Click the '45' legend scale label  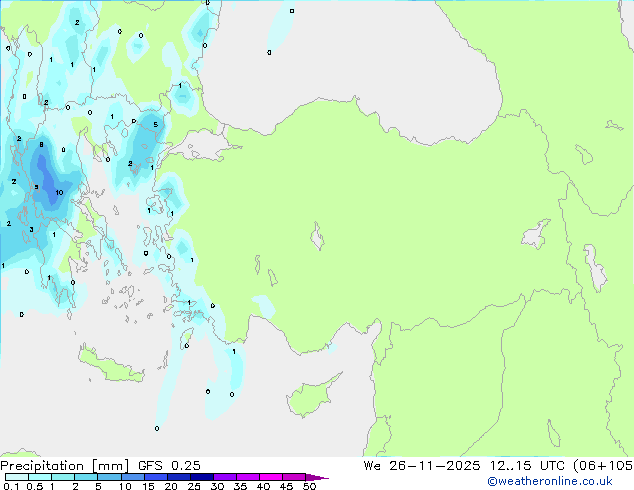[286, 486]
